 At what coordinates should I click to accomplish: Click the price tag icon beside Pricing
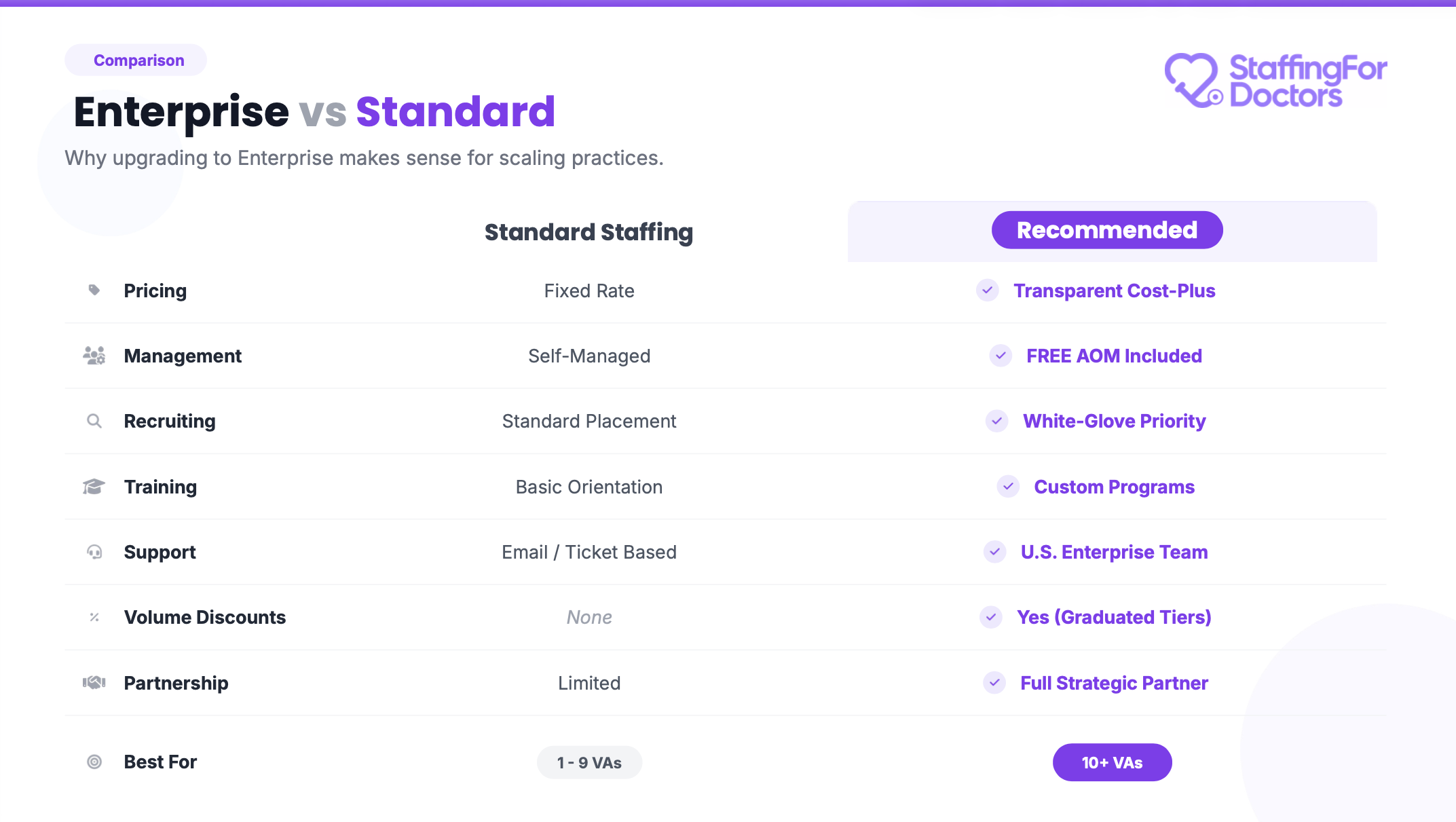tap(94, 291)
